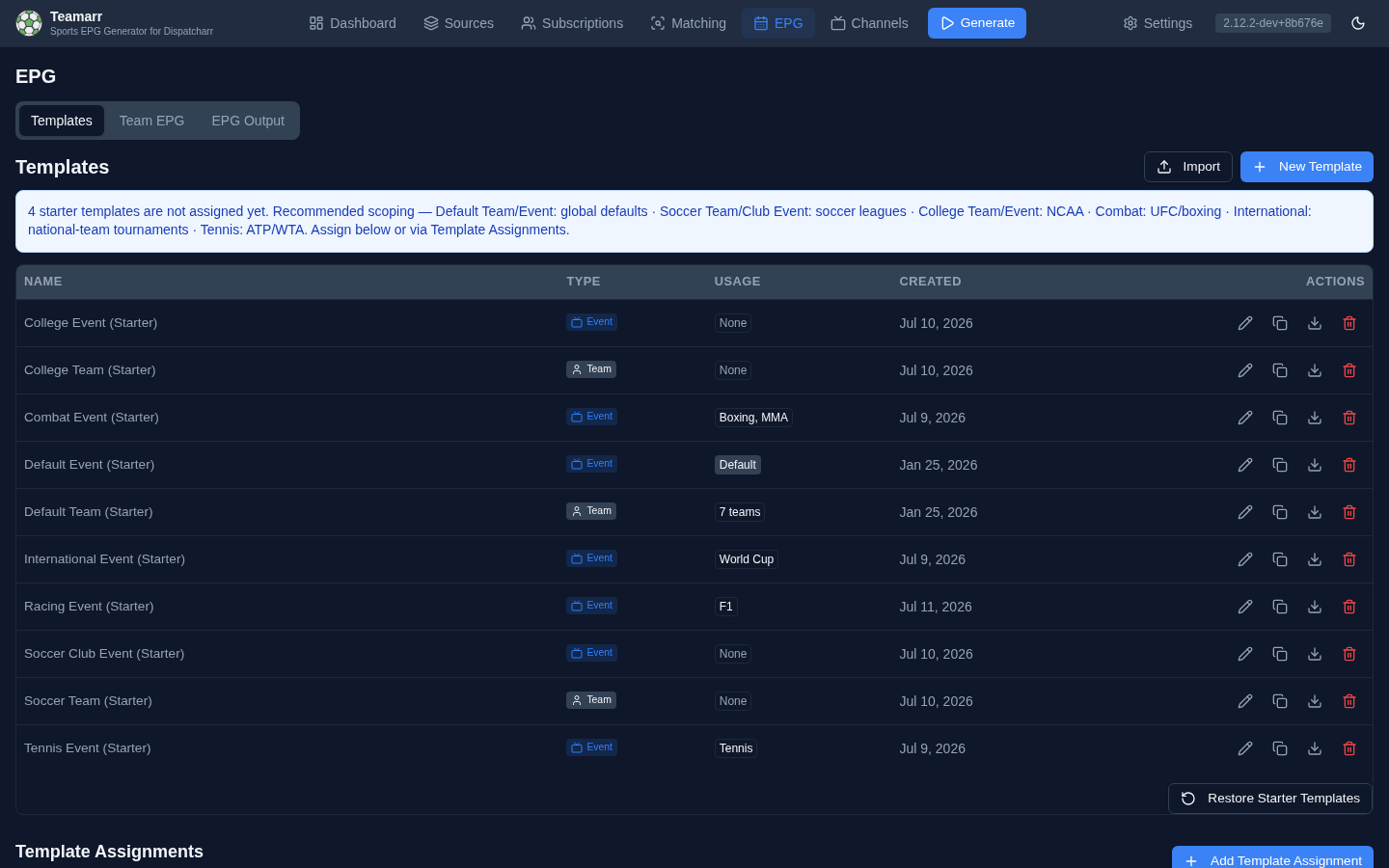Screen dimensions: 1389x868
Task: Export the Racing Event (Starter) template
Action: (1315, 607)
